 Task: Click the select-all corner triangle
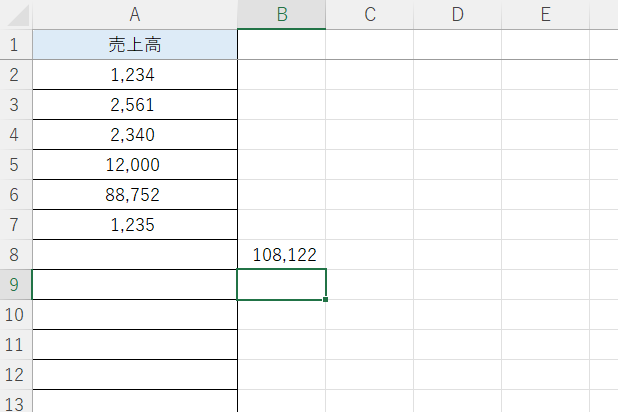click(16, 15)
